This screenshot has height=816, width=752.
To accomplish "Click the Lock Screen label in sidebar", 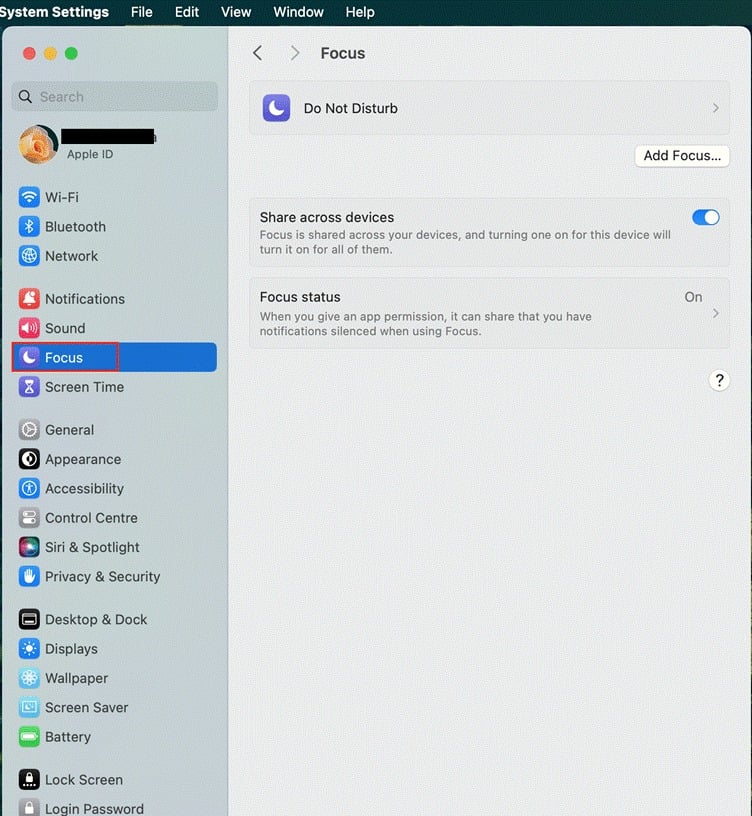I will tap(84, 780).
